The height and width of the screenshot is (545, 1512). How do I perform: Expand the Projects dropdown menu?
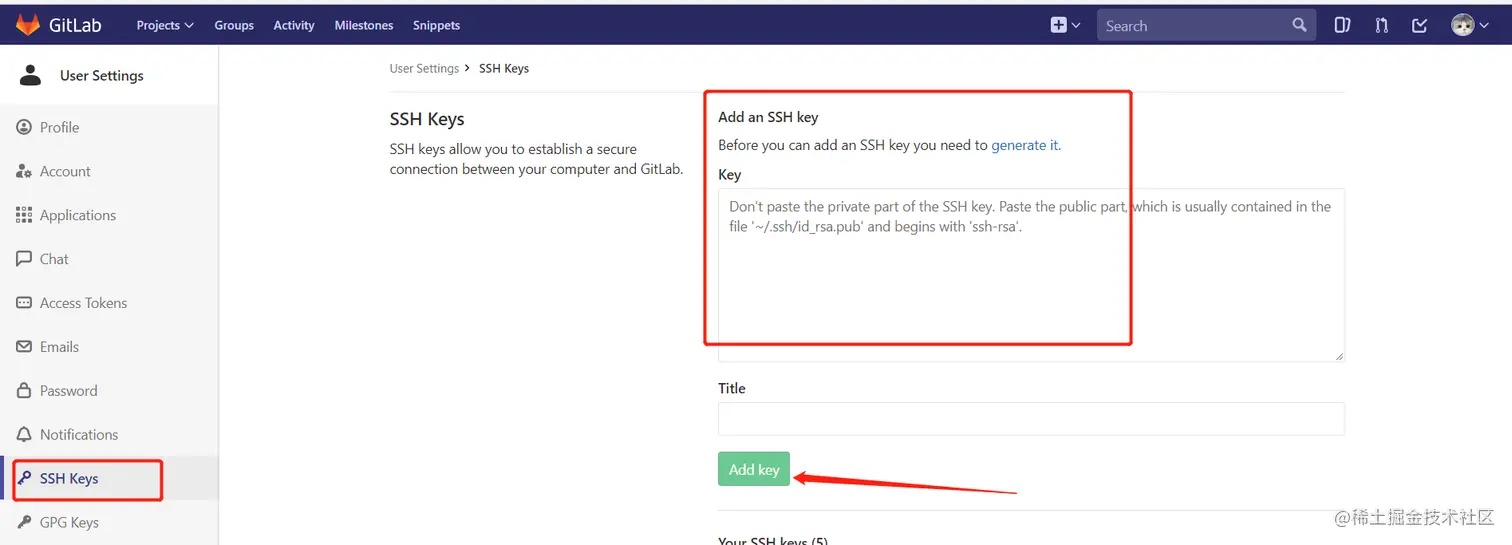pos(165,25)
